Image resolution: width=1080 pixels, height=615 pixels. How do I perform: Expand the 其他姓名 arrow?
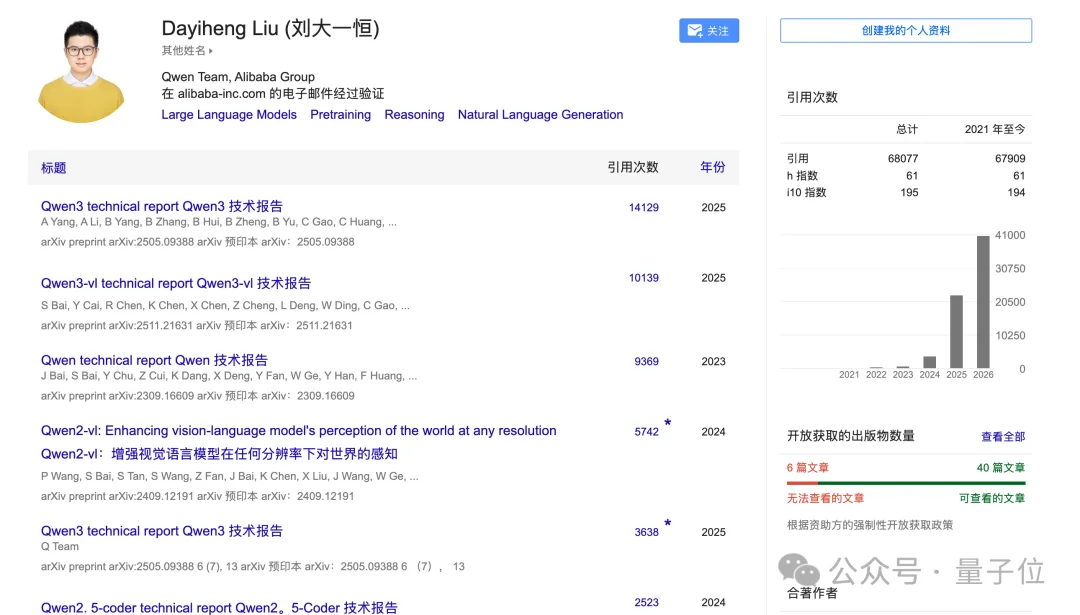click(x=211, y=51)
